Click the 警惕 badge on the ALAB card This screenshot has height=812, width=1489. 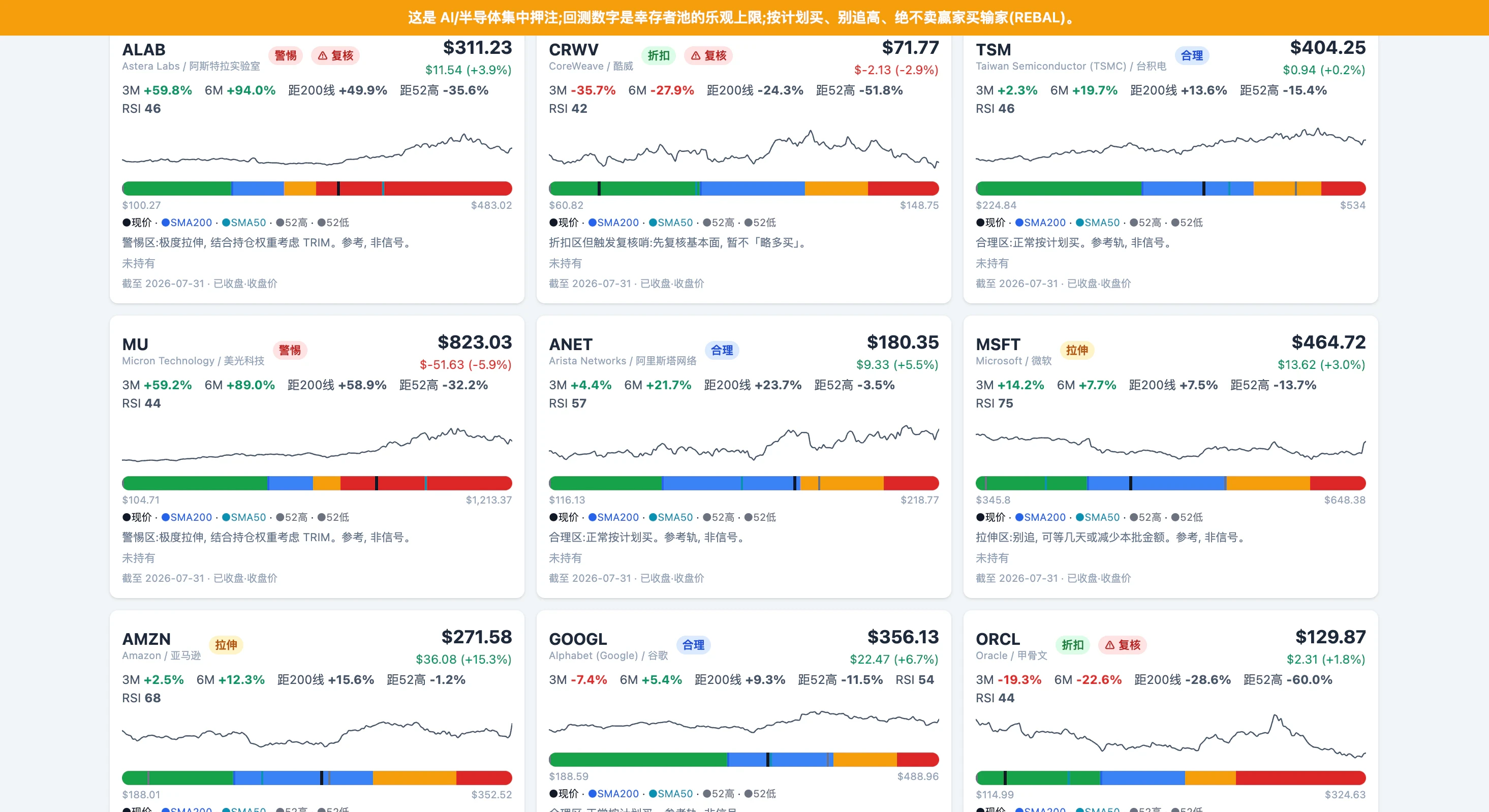tap(286, 55)
